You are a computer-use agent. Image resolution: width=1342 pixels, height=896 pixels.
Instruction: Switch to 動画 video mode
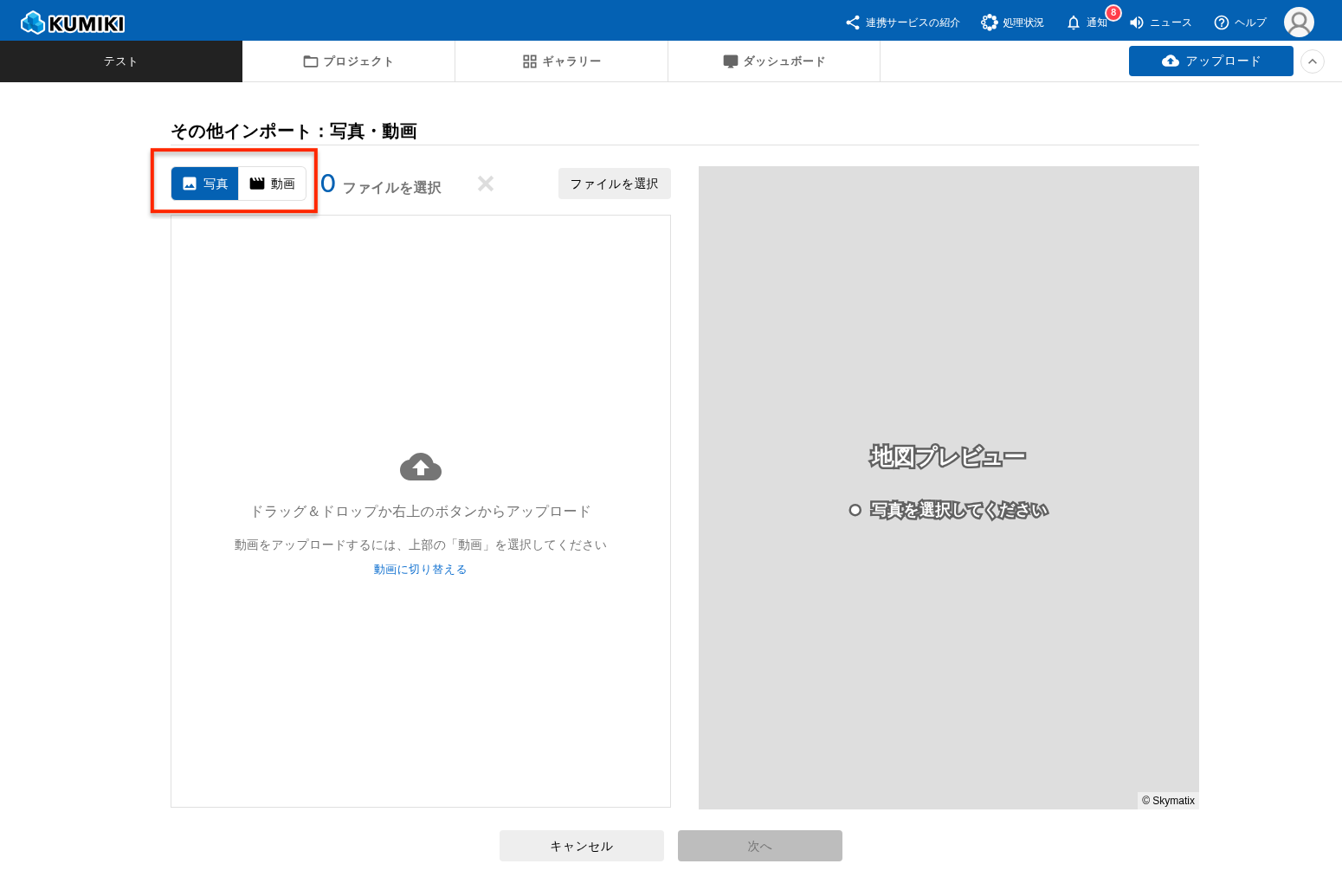point(273,184)
